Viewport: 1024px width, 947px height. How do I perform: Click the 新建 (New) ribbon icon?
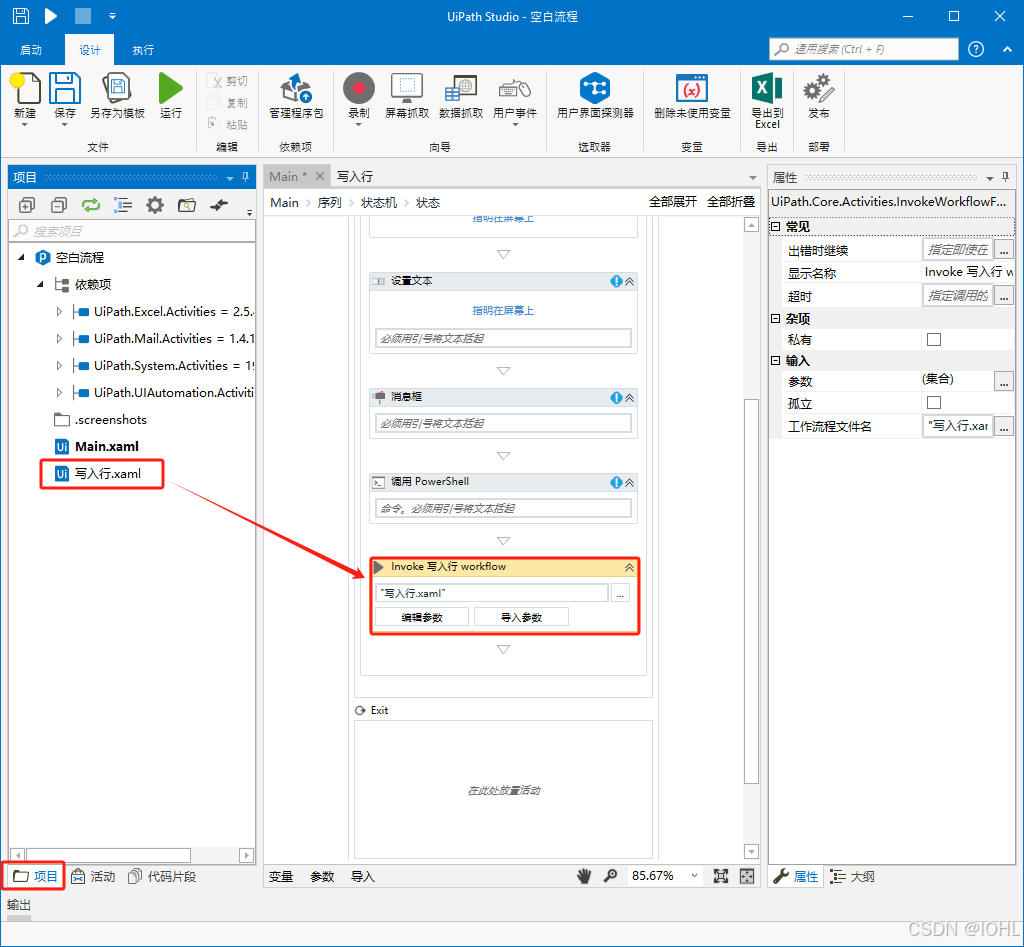[x=25, y=88]
